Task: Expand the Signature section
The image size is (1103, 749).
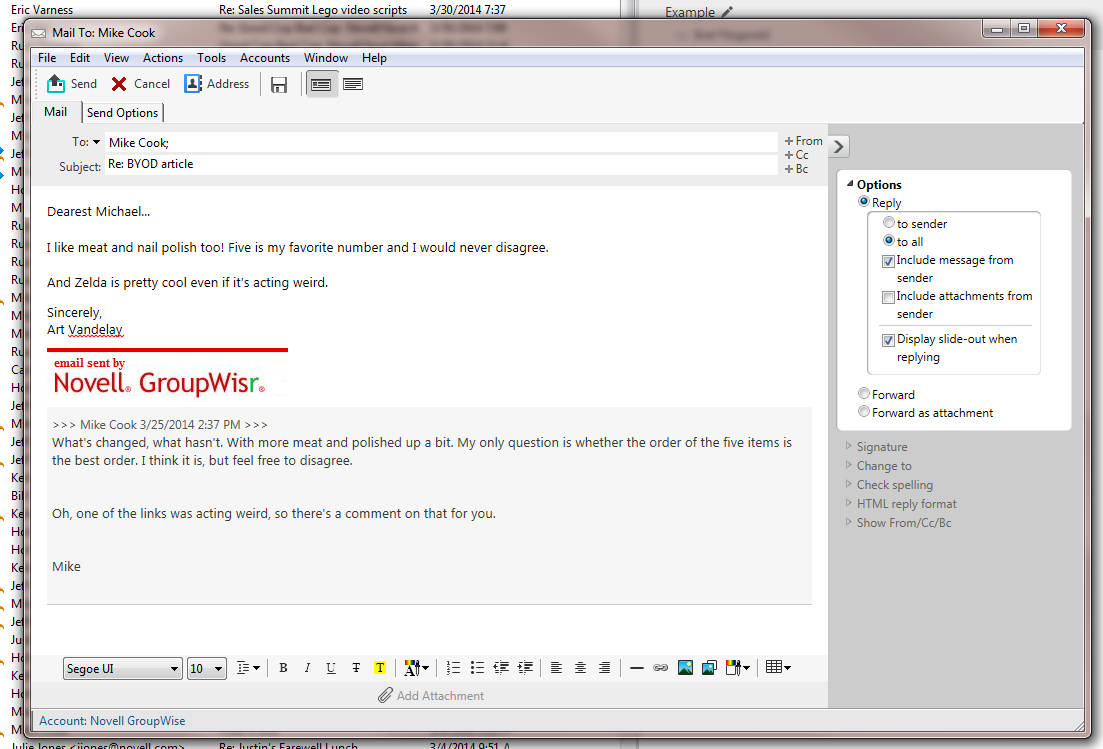Action: tap(881, 446)
